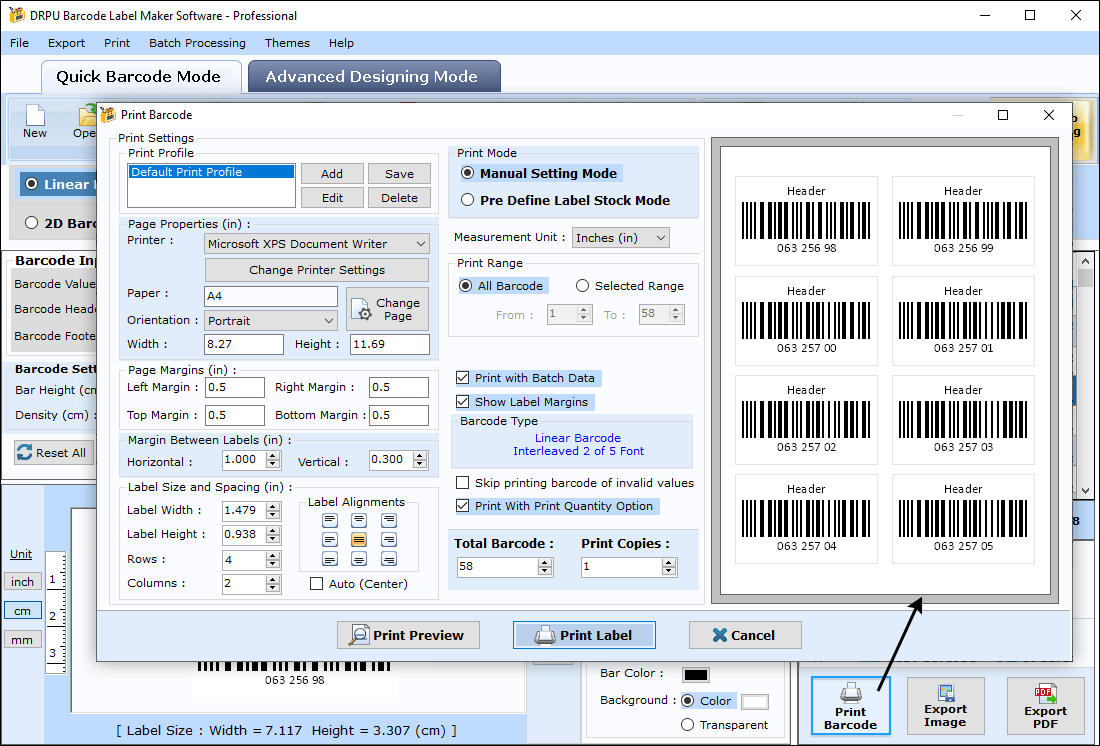Image resolution: width=1100 pixels, height=746 pixels.
Task: Click the black Bar Color swatch
Action: [x=696, y=674]
